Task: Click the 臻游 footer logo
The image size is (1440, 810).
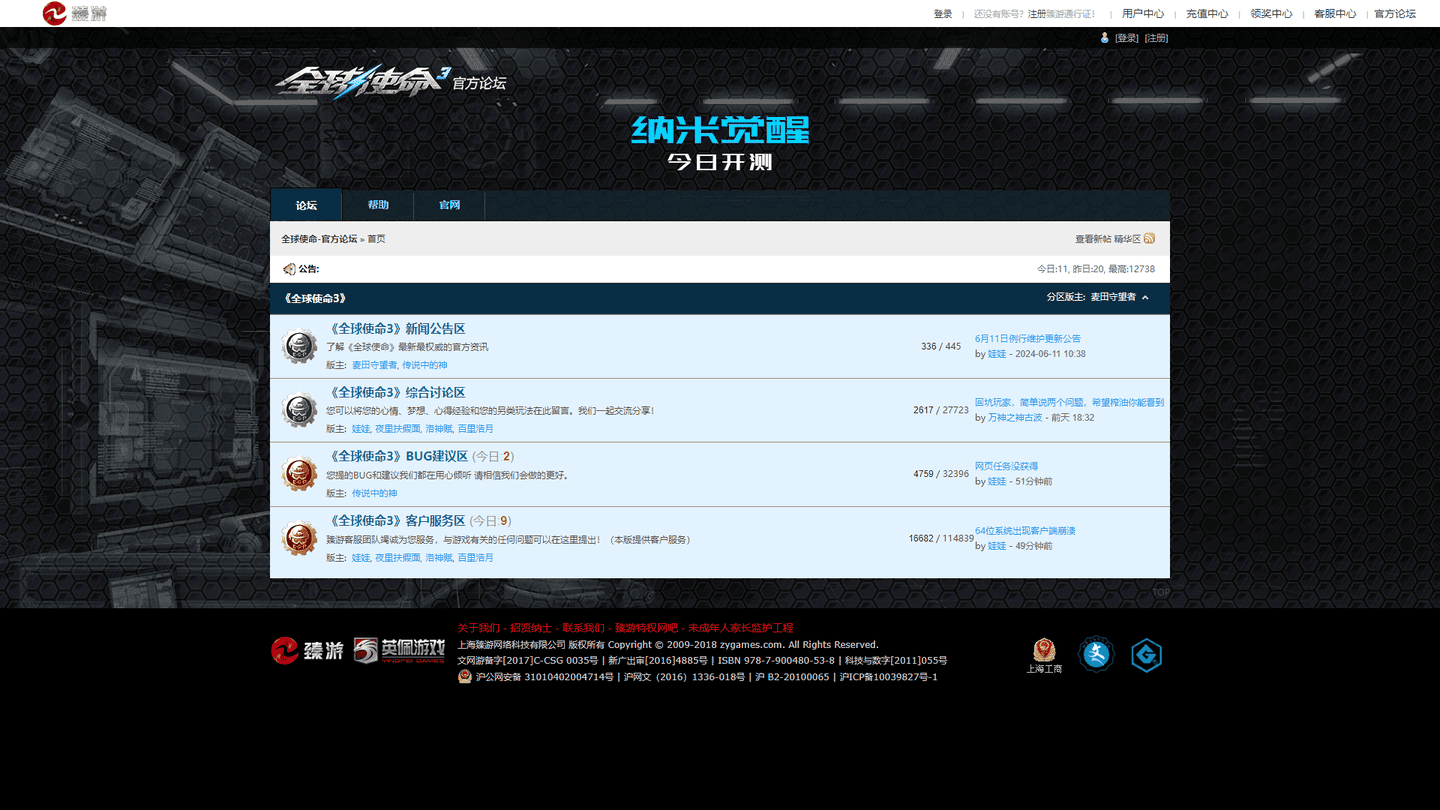Action: tap(307, 651)
